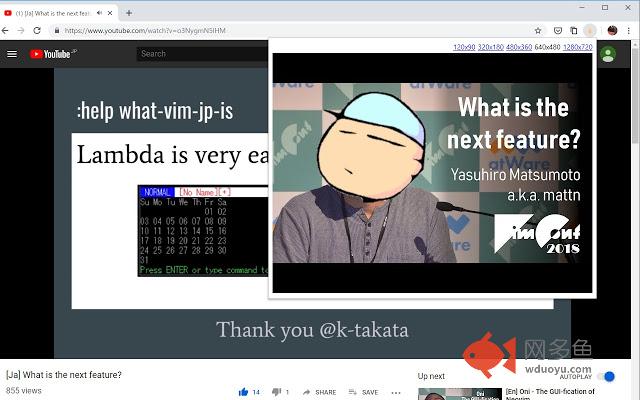Open the '[En] Oni - The GUI-fication' video title

tap(550, 393)
